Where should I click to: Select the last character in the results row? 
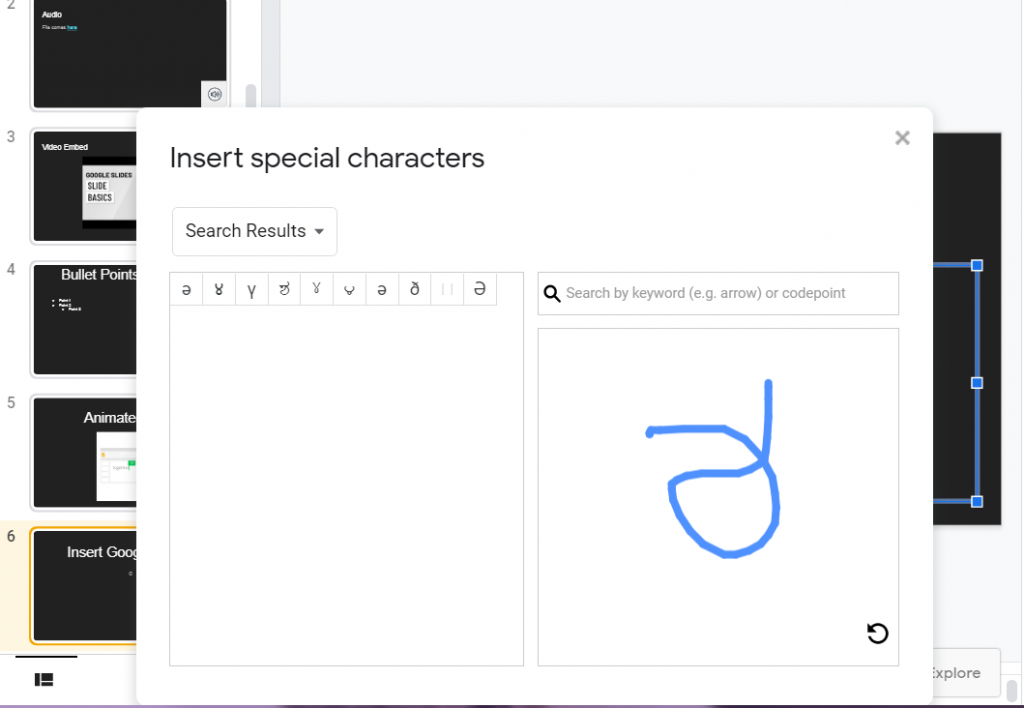pyautogui.click(x=479, y=289)
